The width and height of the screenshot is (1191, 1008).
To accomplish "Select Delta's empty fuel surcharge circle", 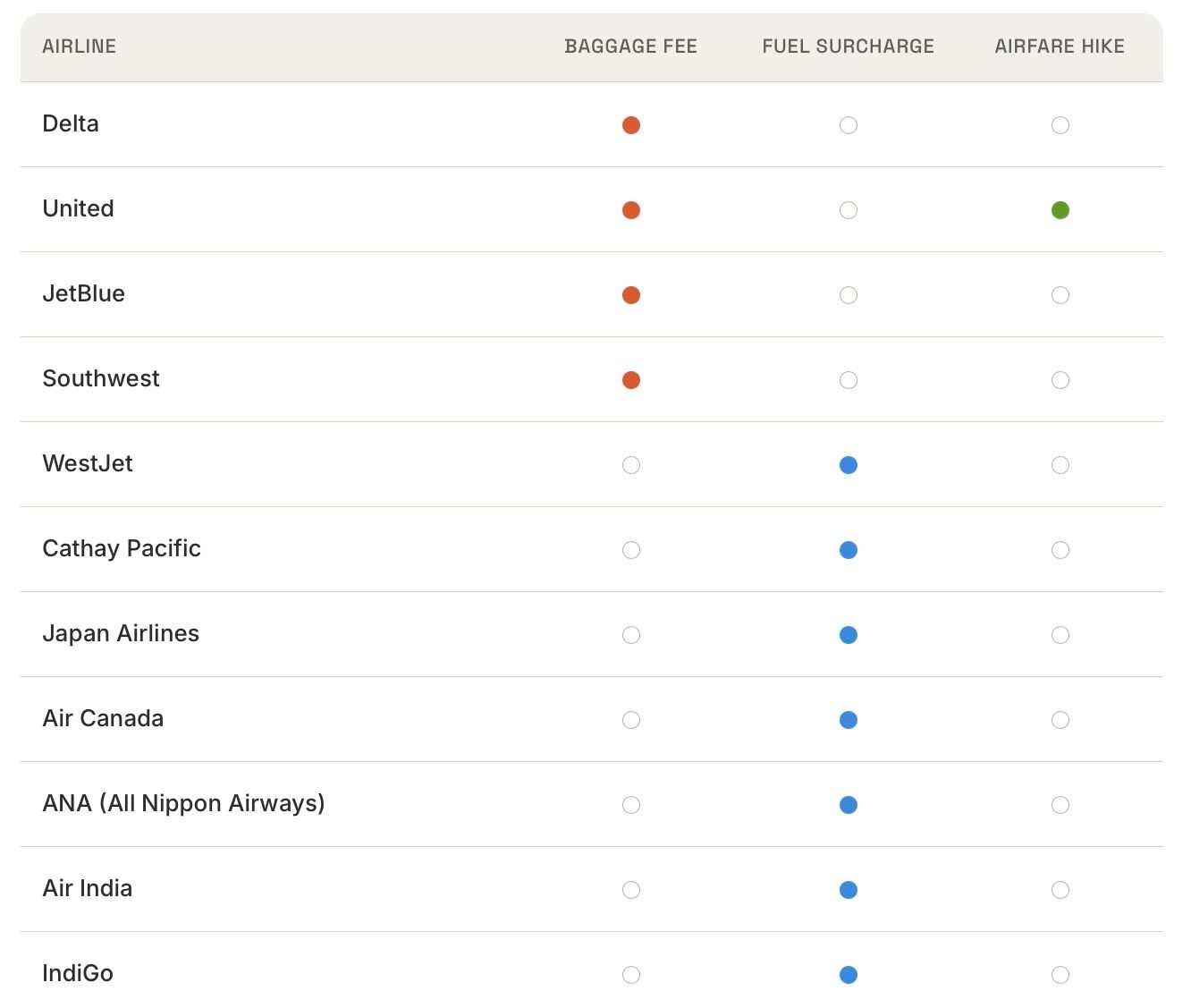I will (849, 125).
